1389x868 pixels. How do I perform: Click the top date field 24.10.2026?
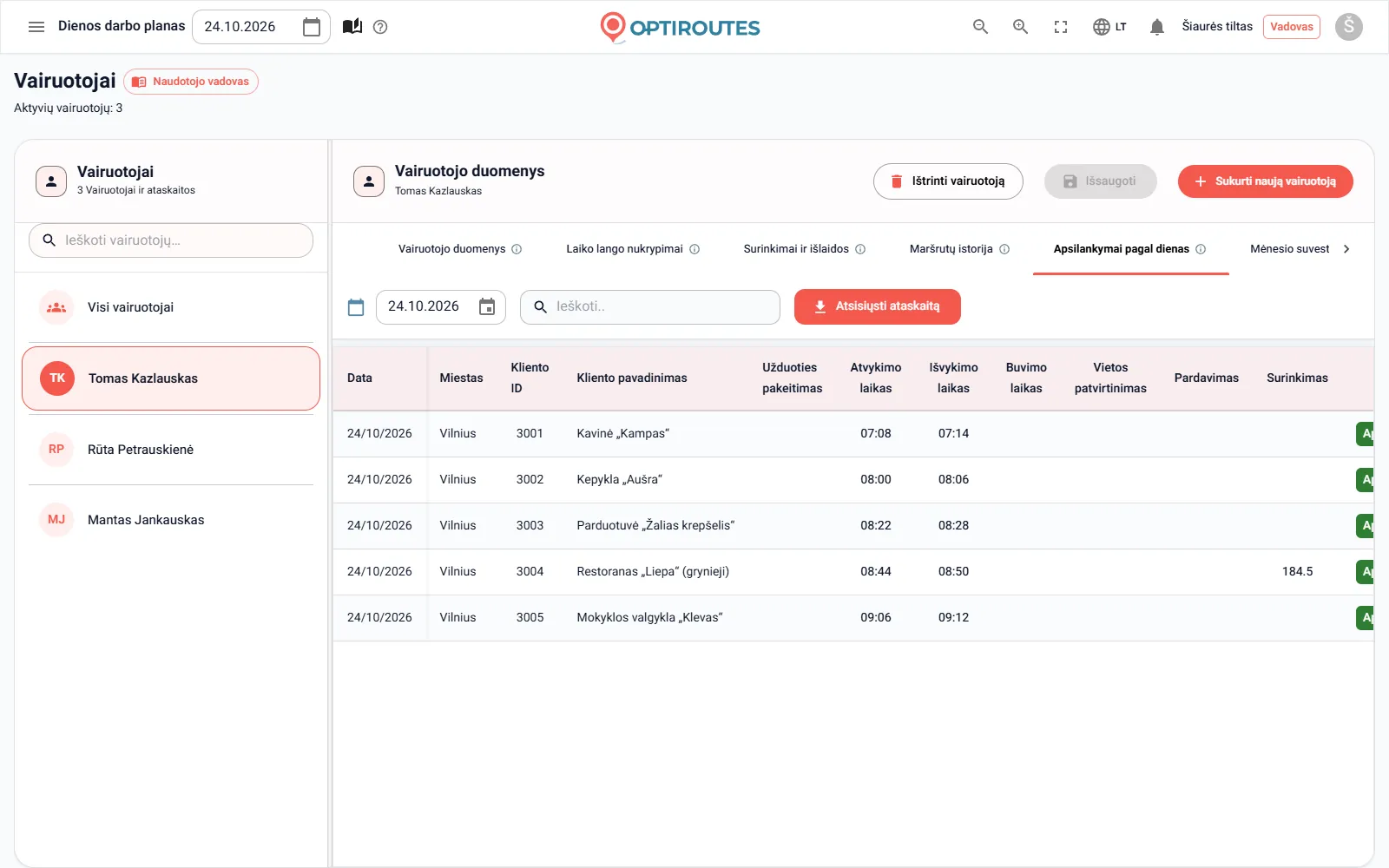tap(260, 27)
